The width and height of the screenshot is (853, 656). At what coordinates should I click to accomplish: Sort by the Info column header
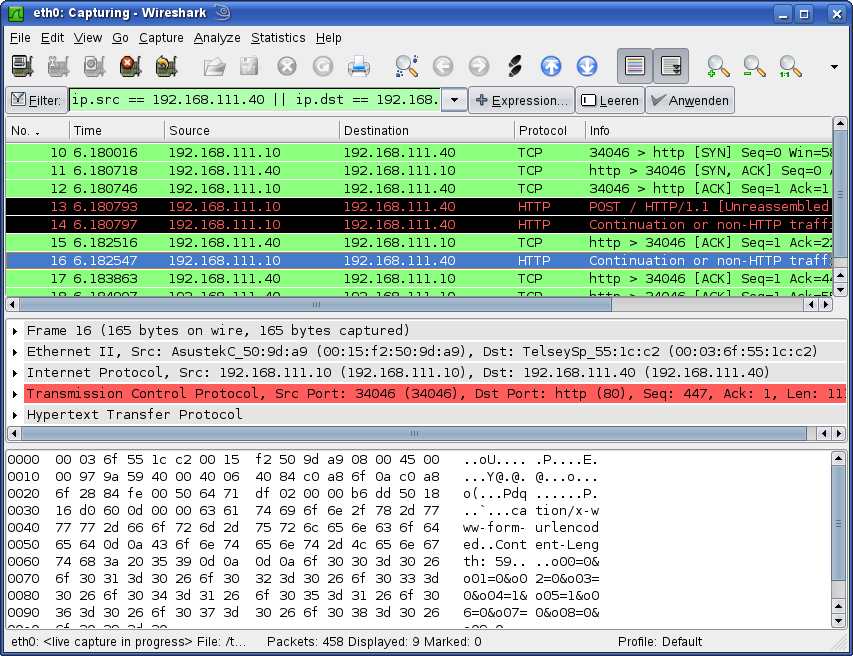coord(709,131)
